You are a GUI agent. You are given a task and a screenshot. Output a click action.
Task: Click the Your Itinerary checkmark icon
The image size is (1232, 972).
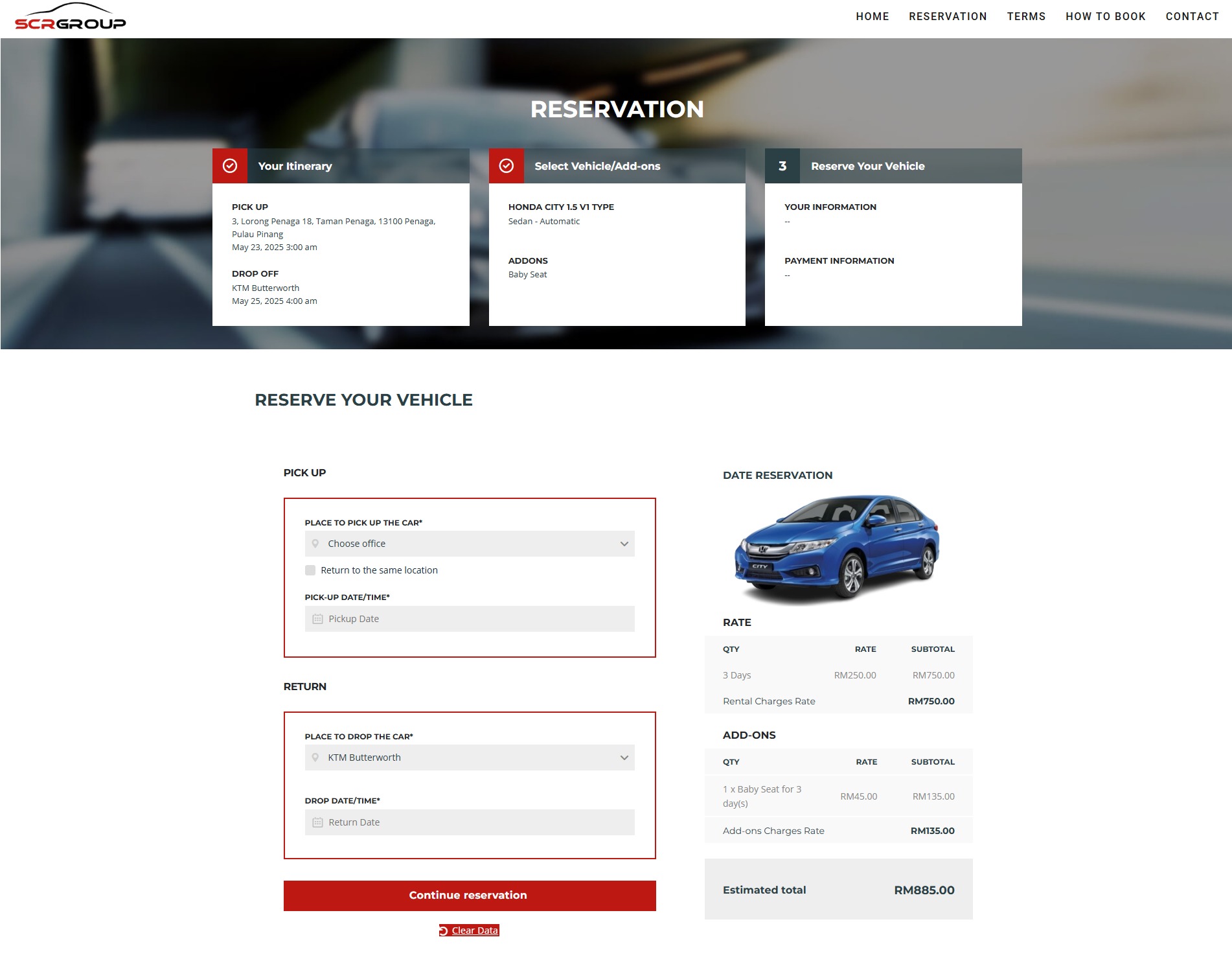click(230, 166)
